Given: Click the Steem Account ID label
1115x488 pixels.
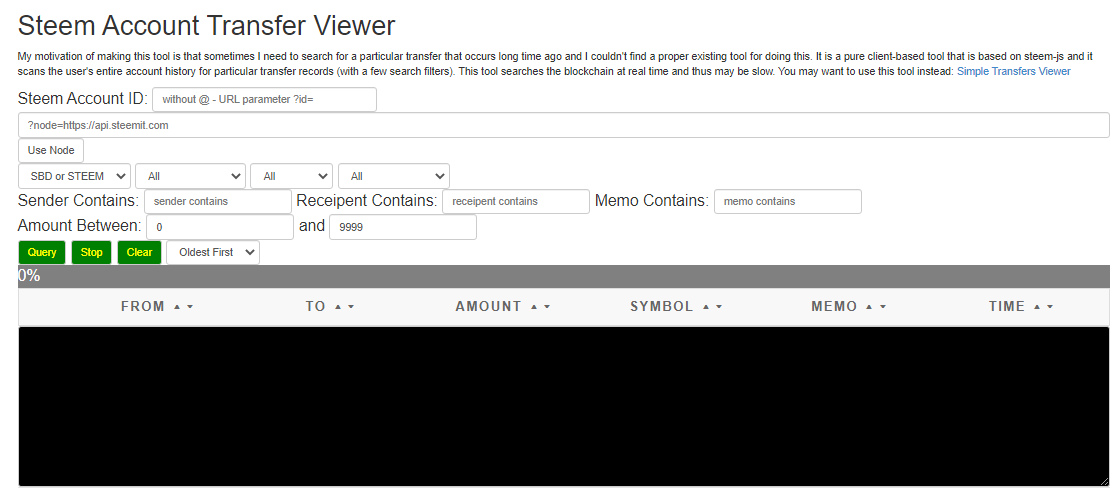Looking at the screenshot, I should click(x=82, y=99).
